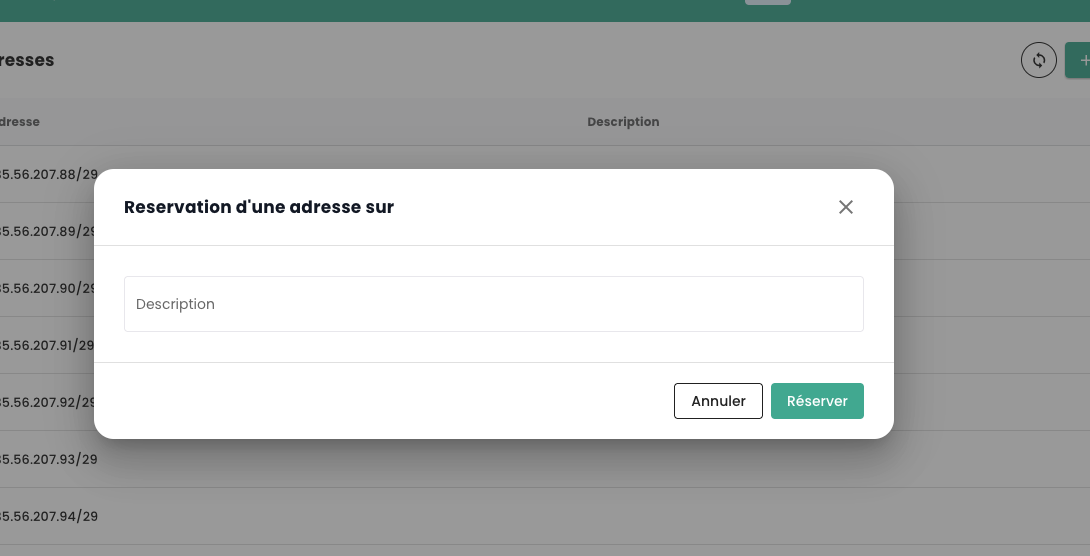The height and width of the screenshot is (556, 1090).
Task: Select the address row ending .207.91/29
Action: pyautogui.click(x=48, y=345)
